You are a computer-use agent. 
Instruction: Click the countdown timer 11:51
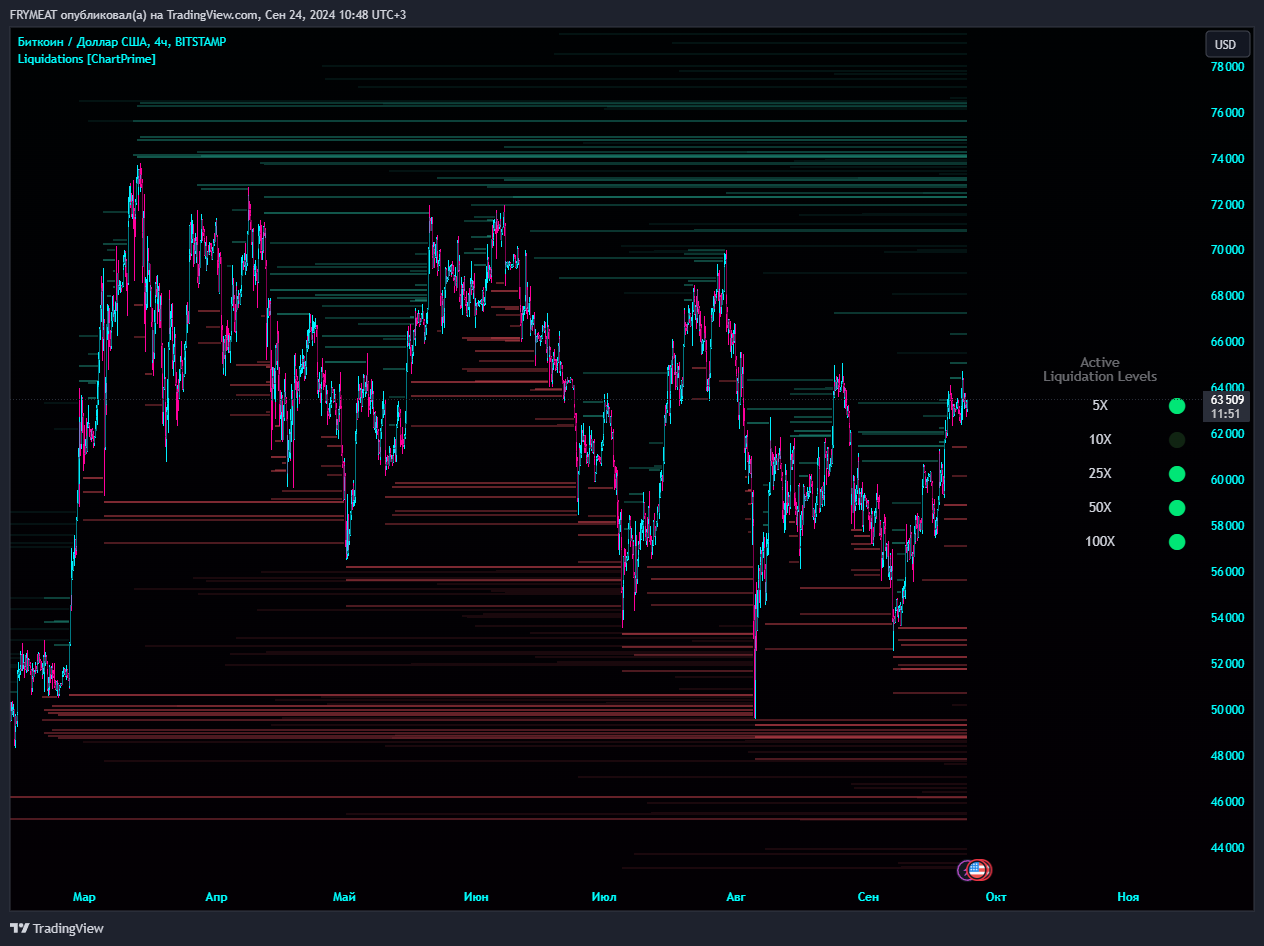click(x=1228, y=412)
